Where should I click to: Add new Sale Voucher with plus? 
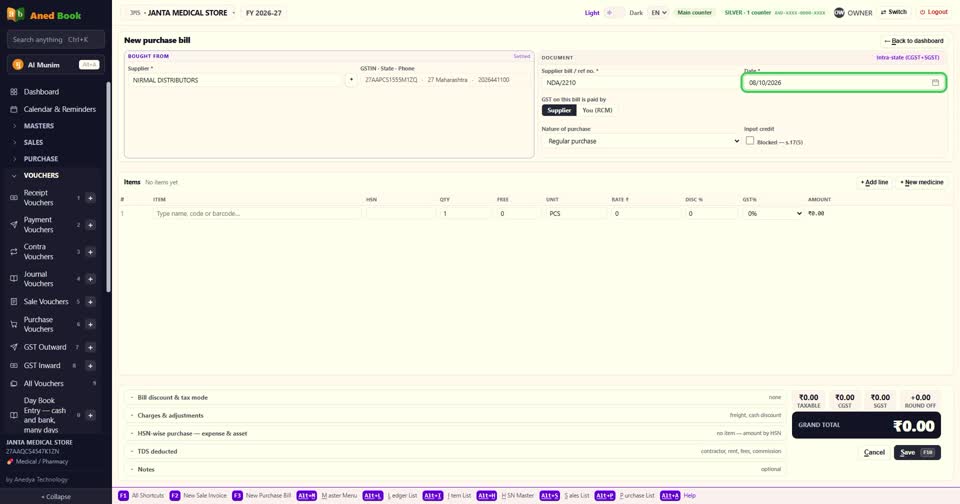click(x=90, y=301)
